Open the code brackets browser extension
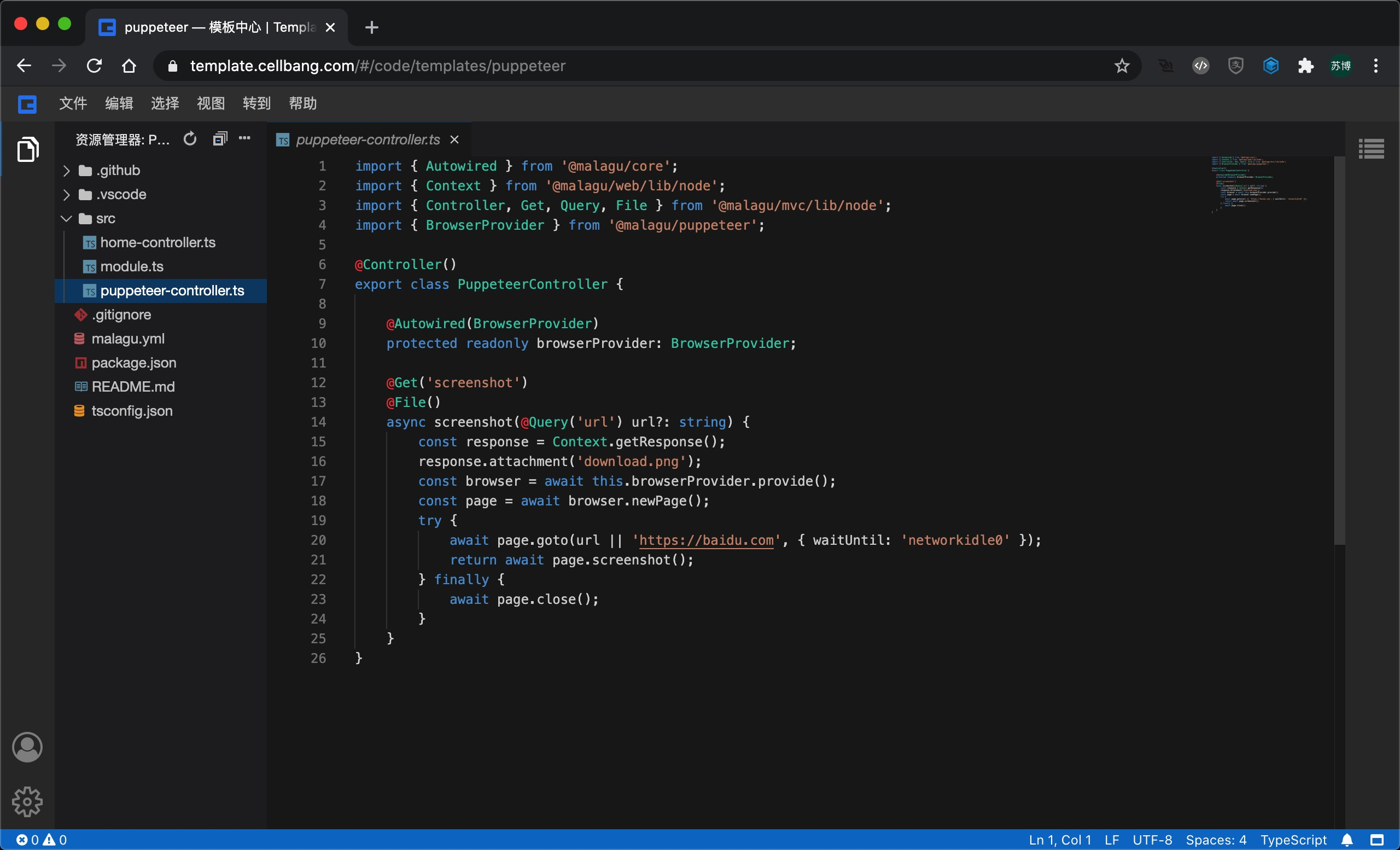Screen dimensions: 1400x850 [x=1200, y=66]
